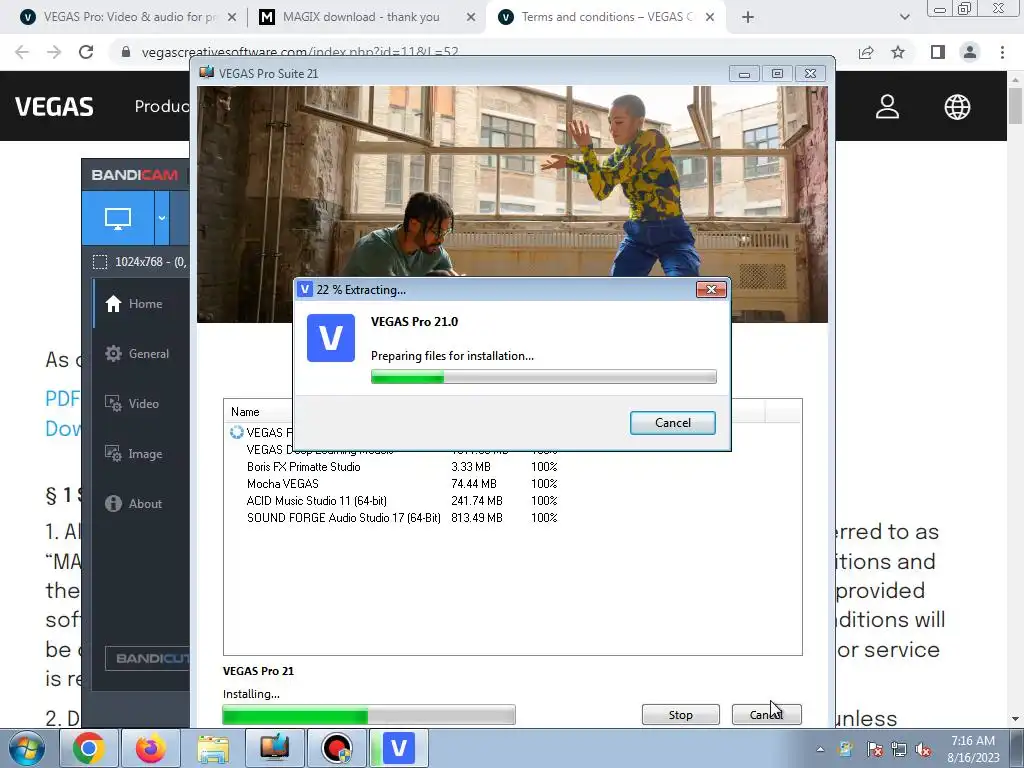This screenshot has width=1024, height=768.
Task: Click the address bar URL
Action: (x=300, y=52)
